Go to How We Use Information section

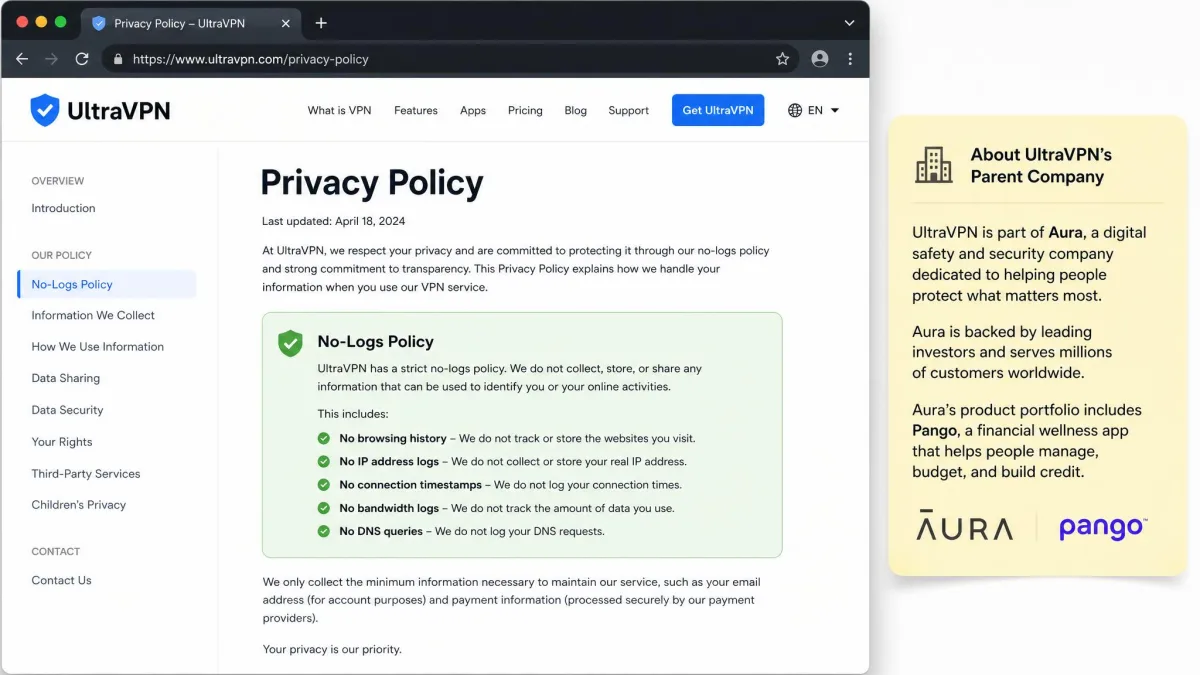coord(97,347)
